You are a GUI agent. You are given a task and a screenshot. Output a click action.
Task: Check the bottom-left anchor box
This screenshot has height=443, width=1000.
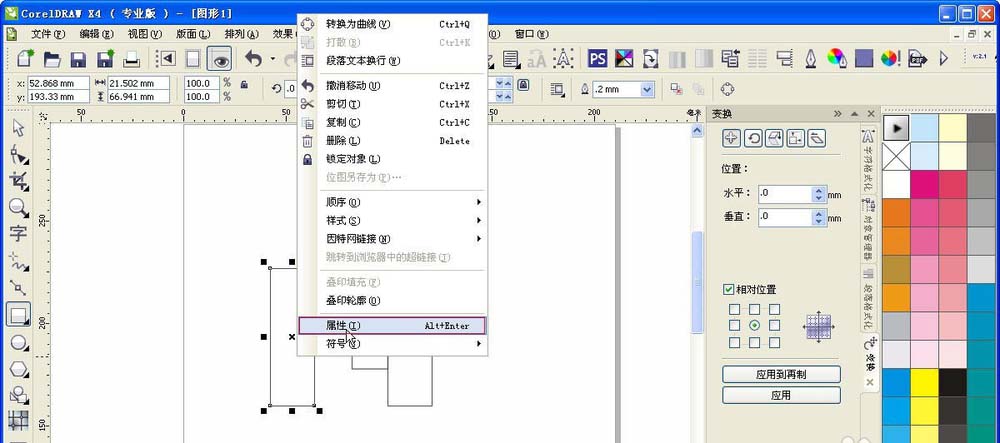(x=735, y=342)
